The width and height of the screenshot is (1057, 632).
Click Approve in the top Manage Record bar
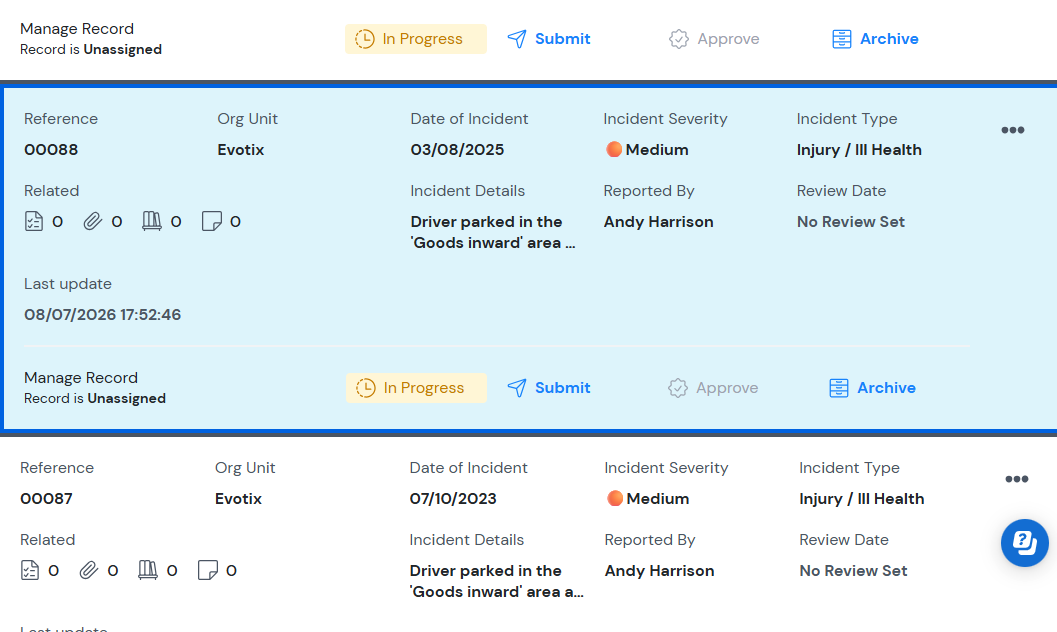[x=714, y=39]
